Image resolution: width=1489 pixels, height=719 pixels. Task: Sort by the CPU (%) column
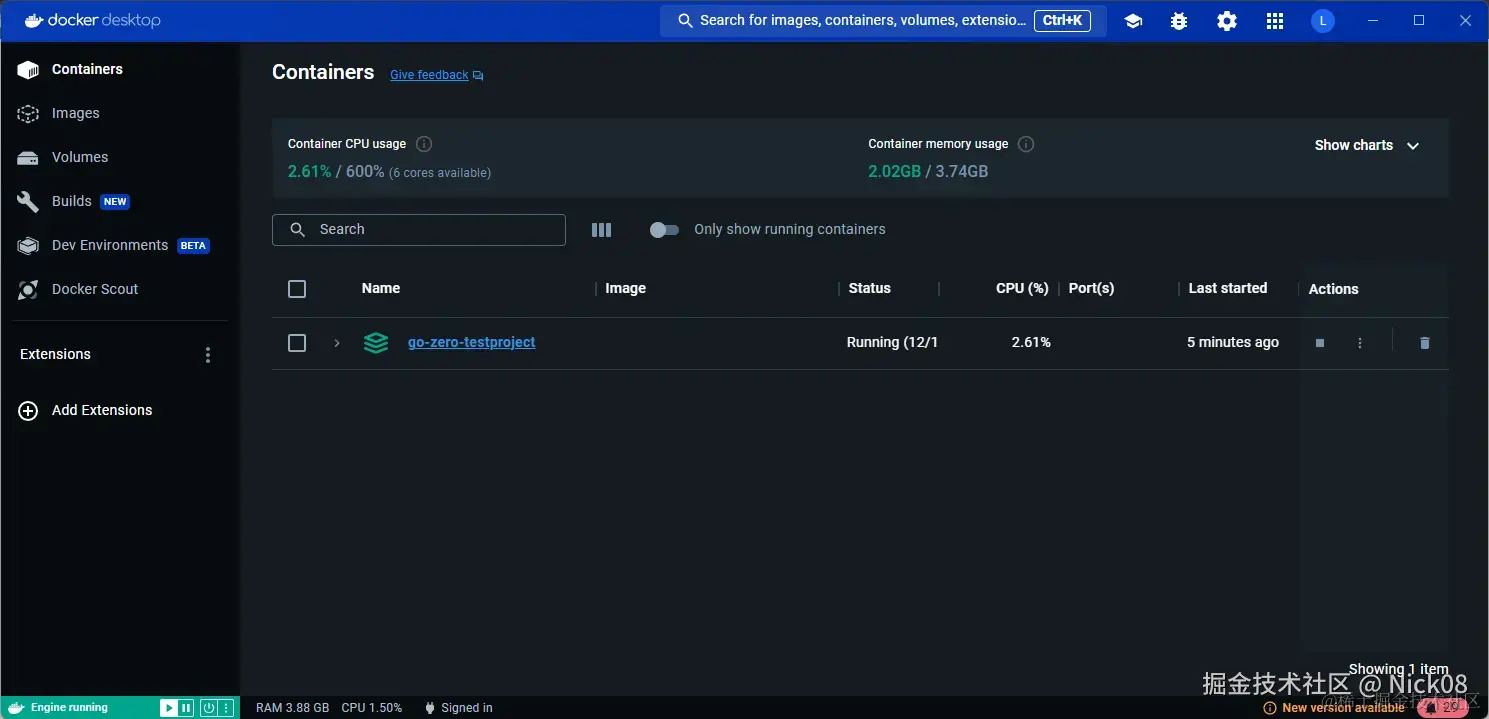click(x=1022, y=288)
